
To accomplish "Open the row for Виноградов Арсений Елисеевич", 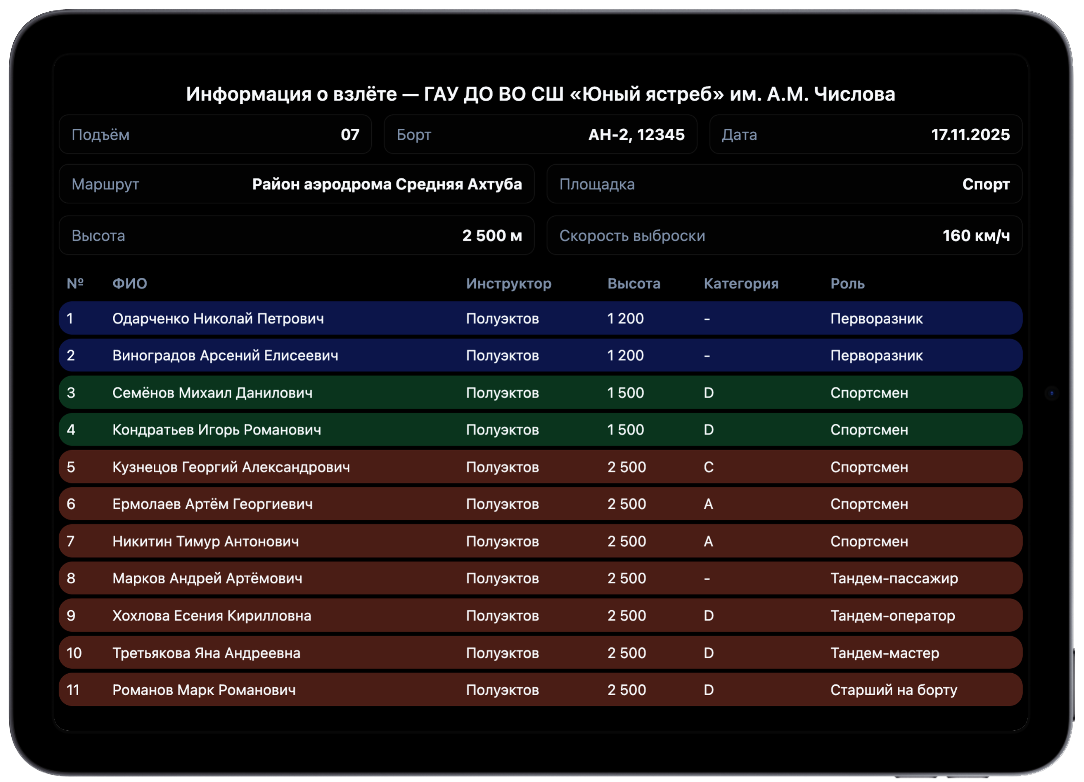I will 540,356.
